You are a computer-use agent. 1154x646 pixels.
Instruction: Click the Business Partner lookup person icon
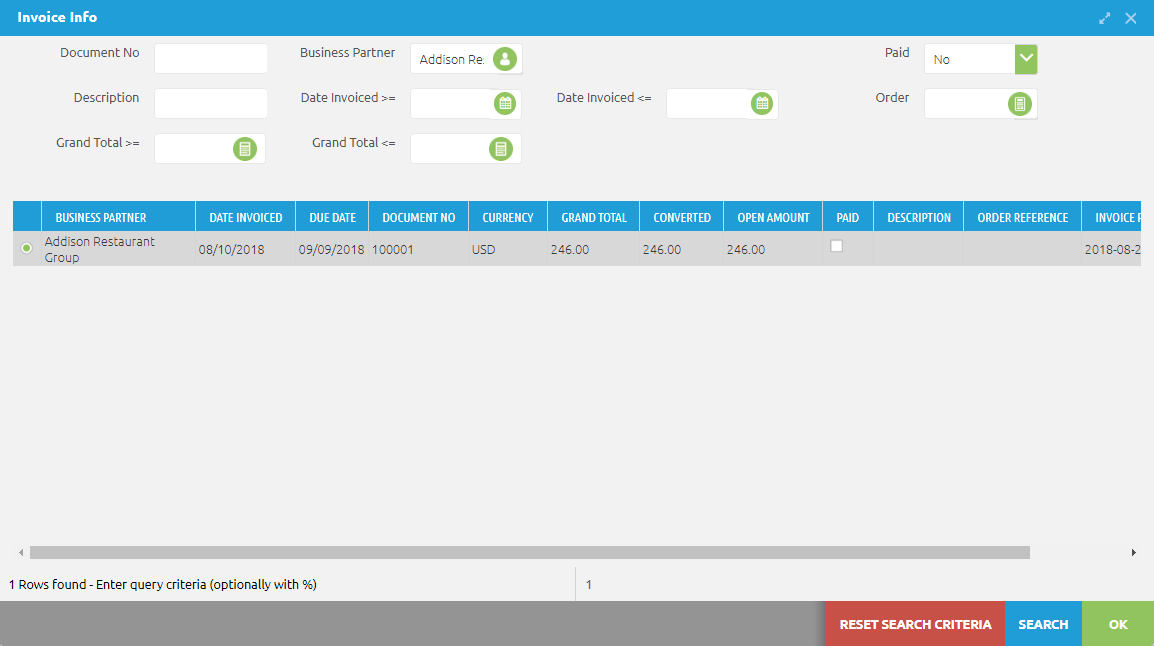pos(505,59)
